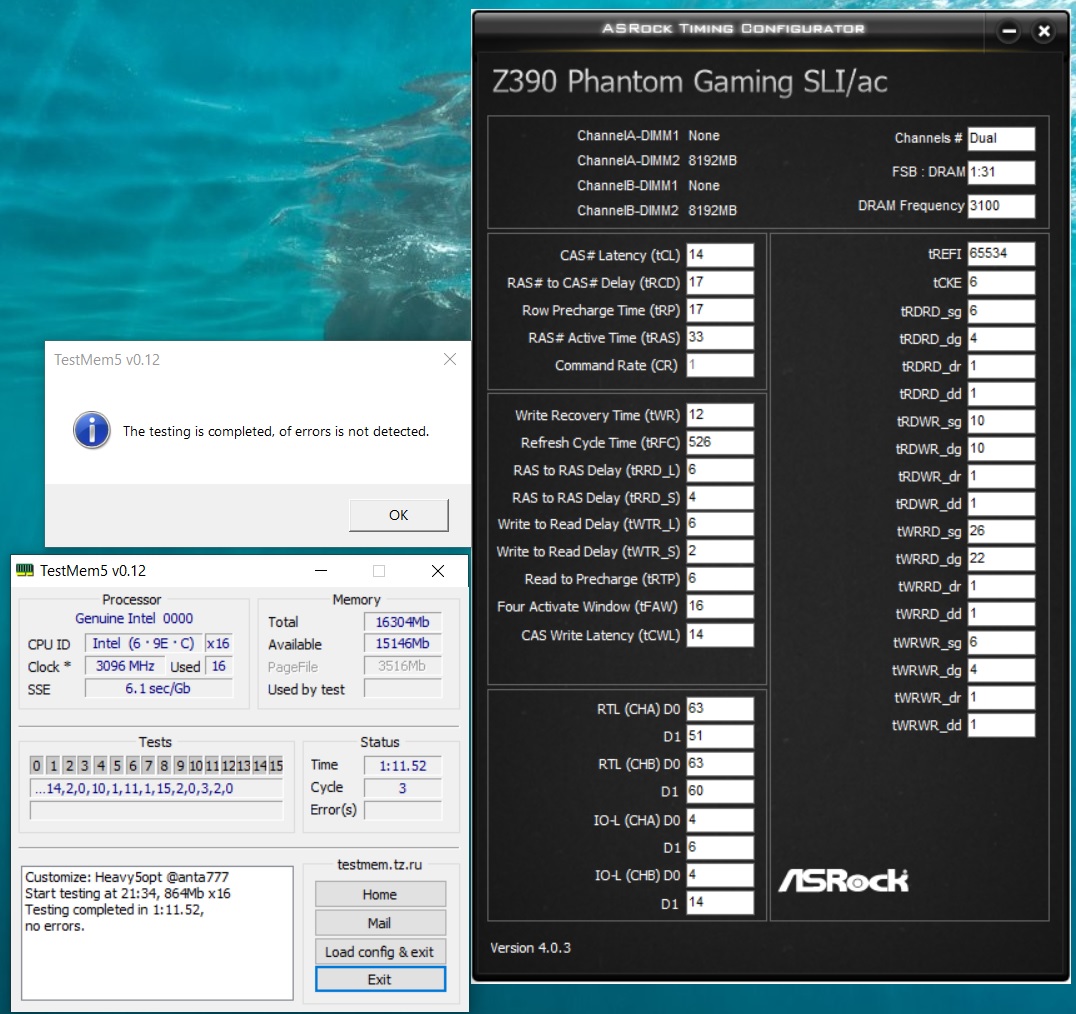Click RTL (CHB) D0 field

click(720, 764)
